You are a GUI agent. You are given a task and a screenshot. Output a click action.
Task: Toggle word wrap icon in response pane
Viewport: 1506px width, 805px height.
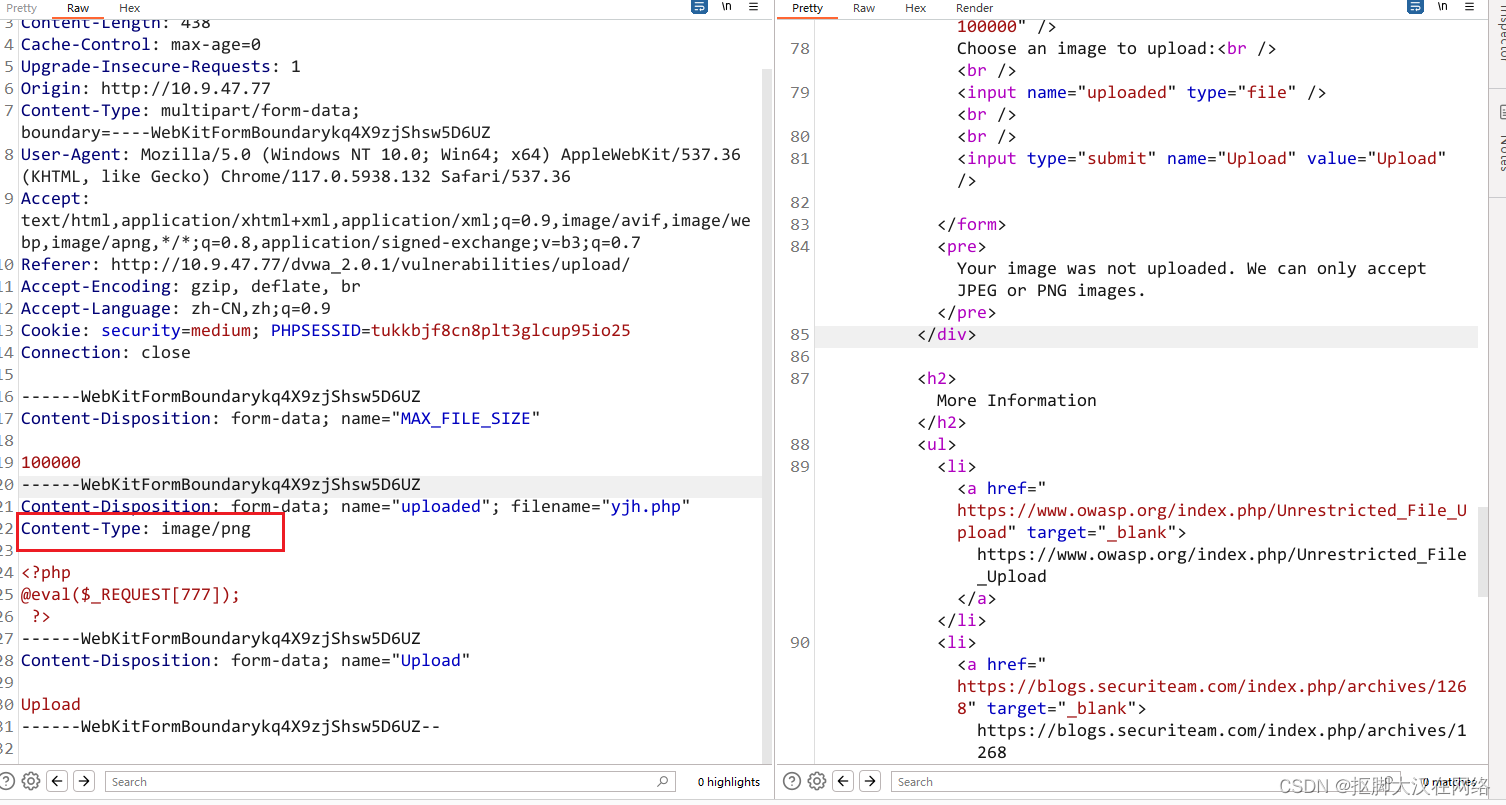tap(1414, 6)
